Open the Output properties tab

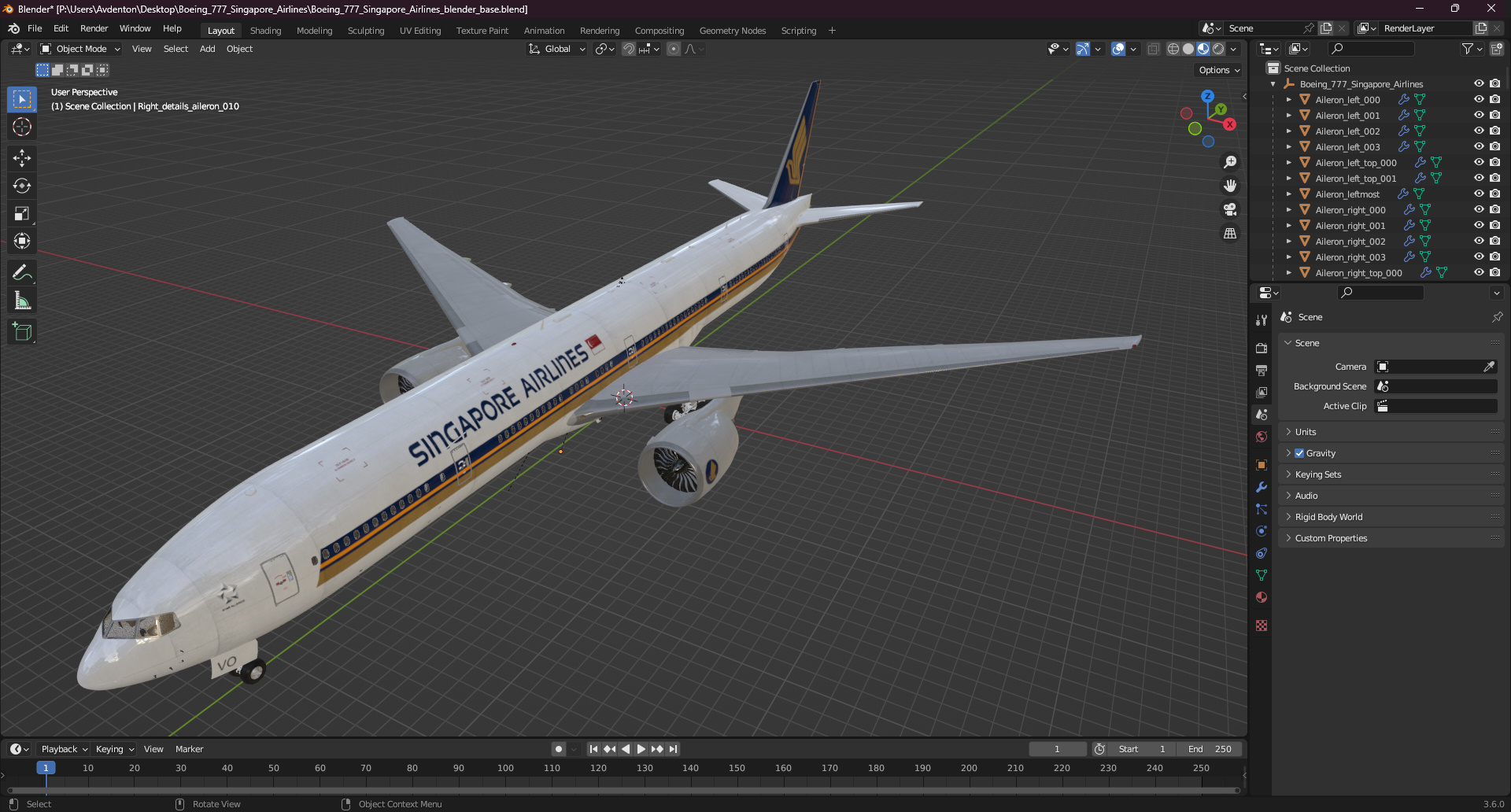(x=1262, y=370)
